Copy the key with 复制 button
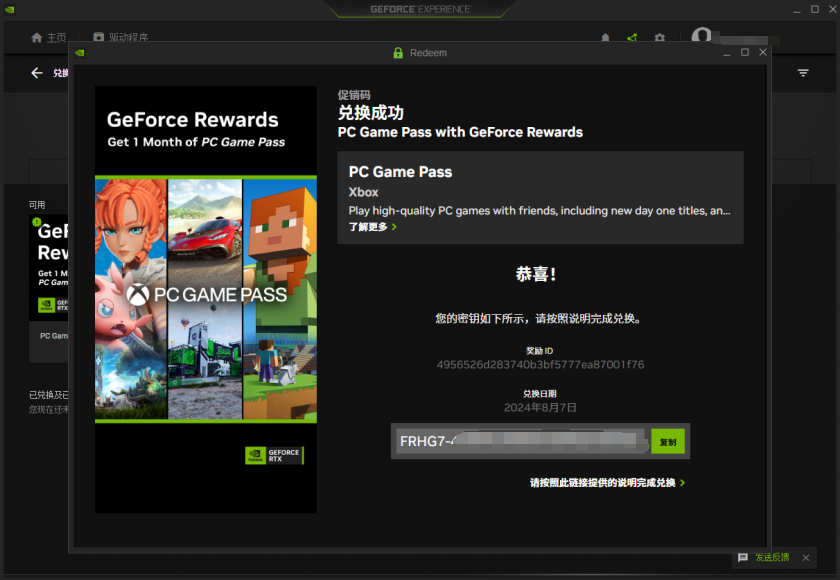This screenshot has height=580, width=840. (668, 441)
